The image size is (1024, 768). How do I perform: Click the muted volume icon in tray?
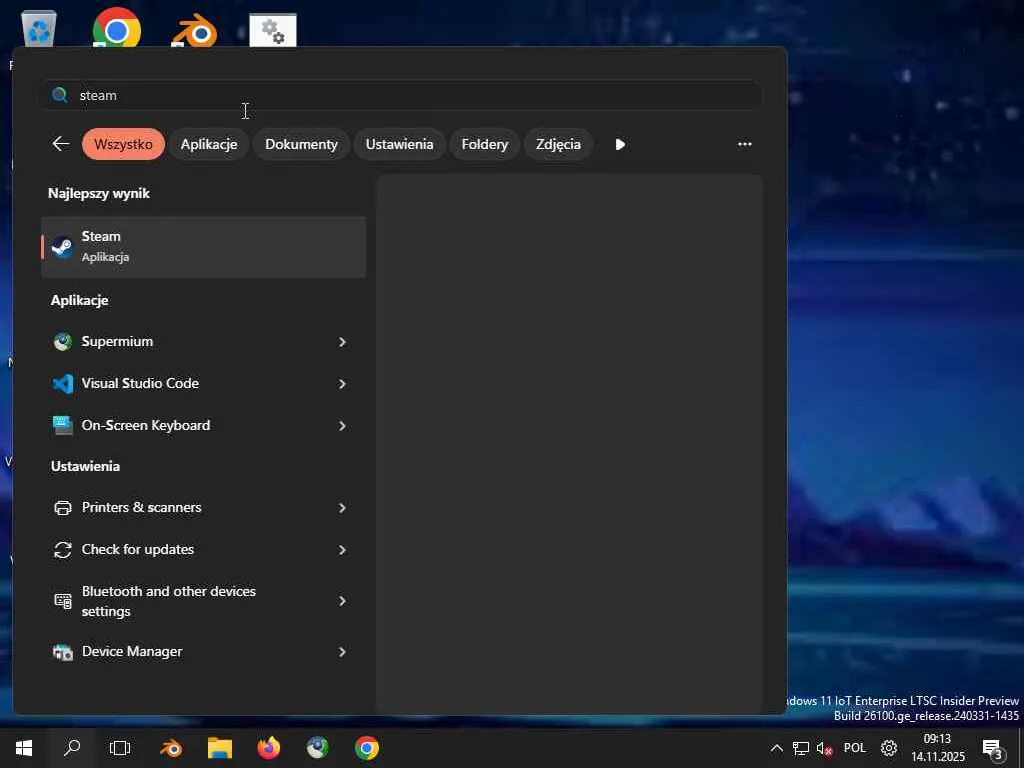pyautogui.click(x=825, y=748)
